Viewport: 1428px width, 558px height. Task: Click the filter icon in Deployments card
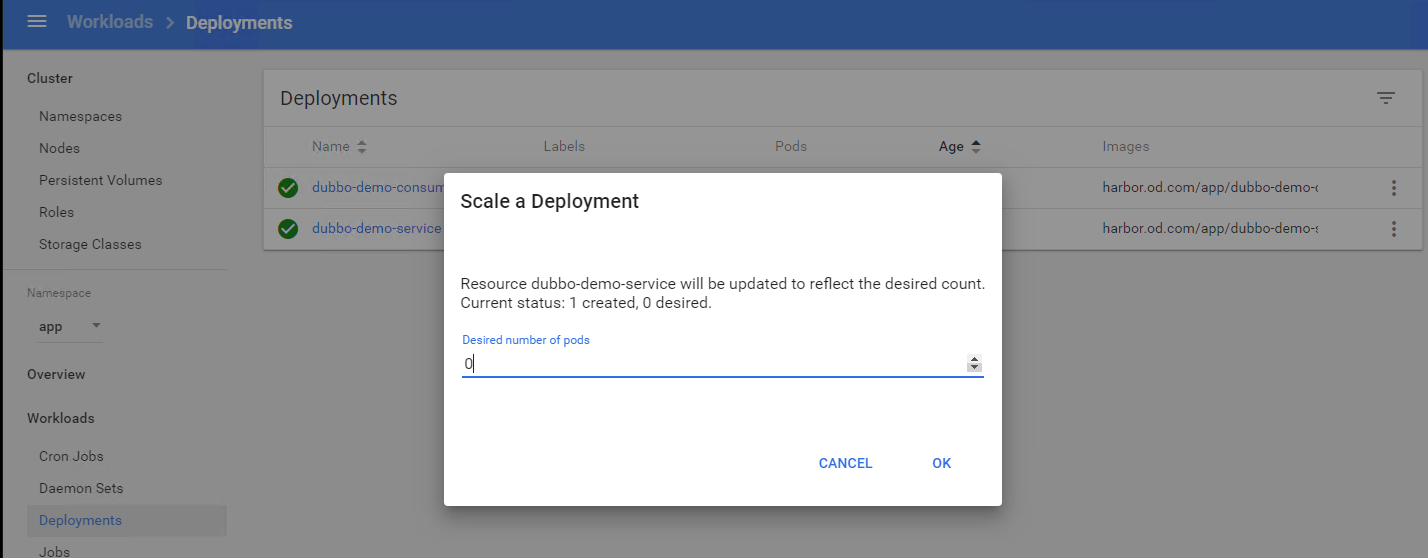1385,98
